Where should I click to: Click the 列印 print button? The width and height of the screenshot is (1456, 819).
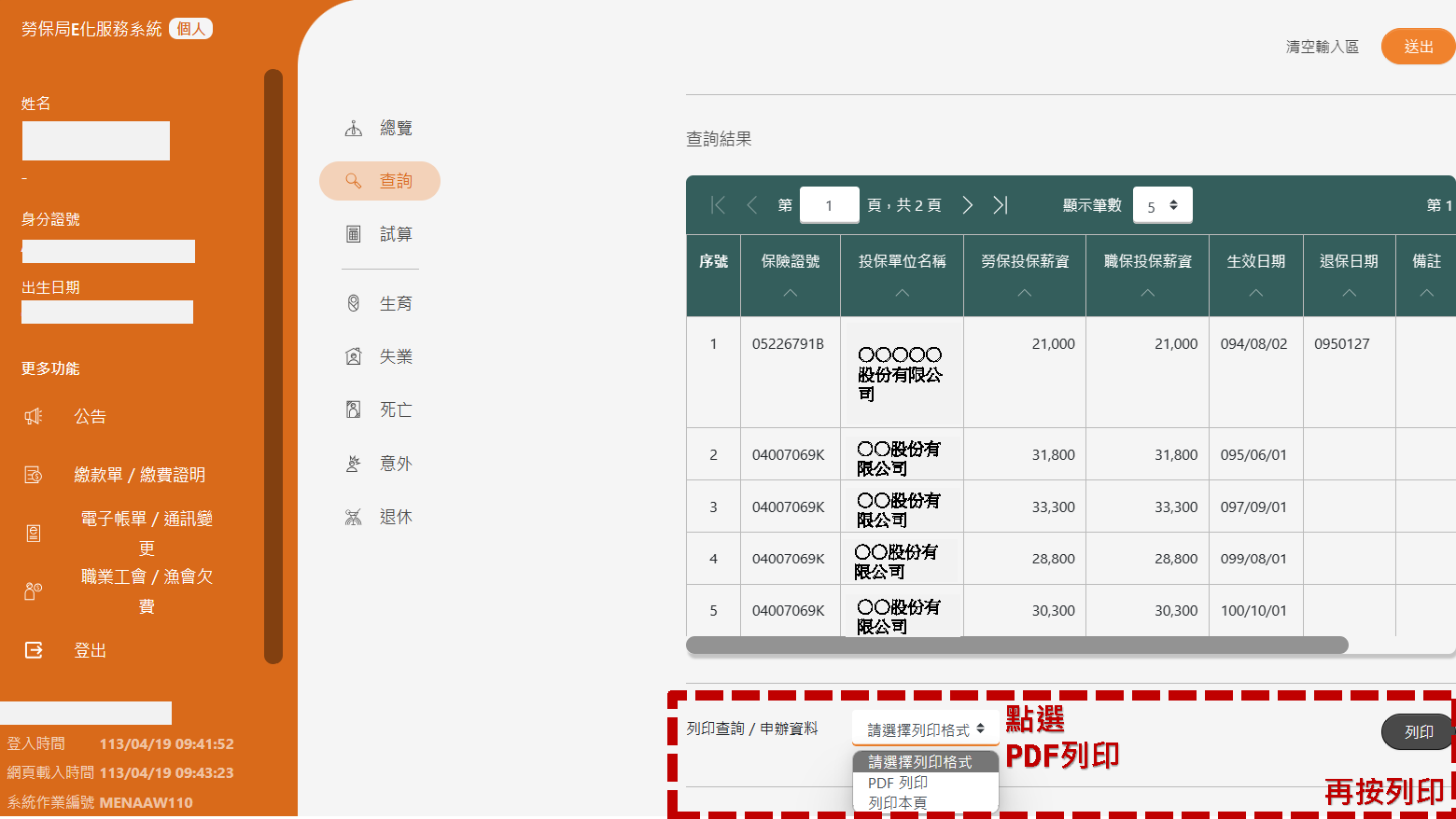point(1418,732)
